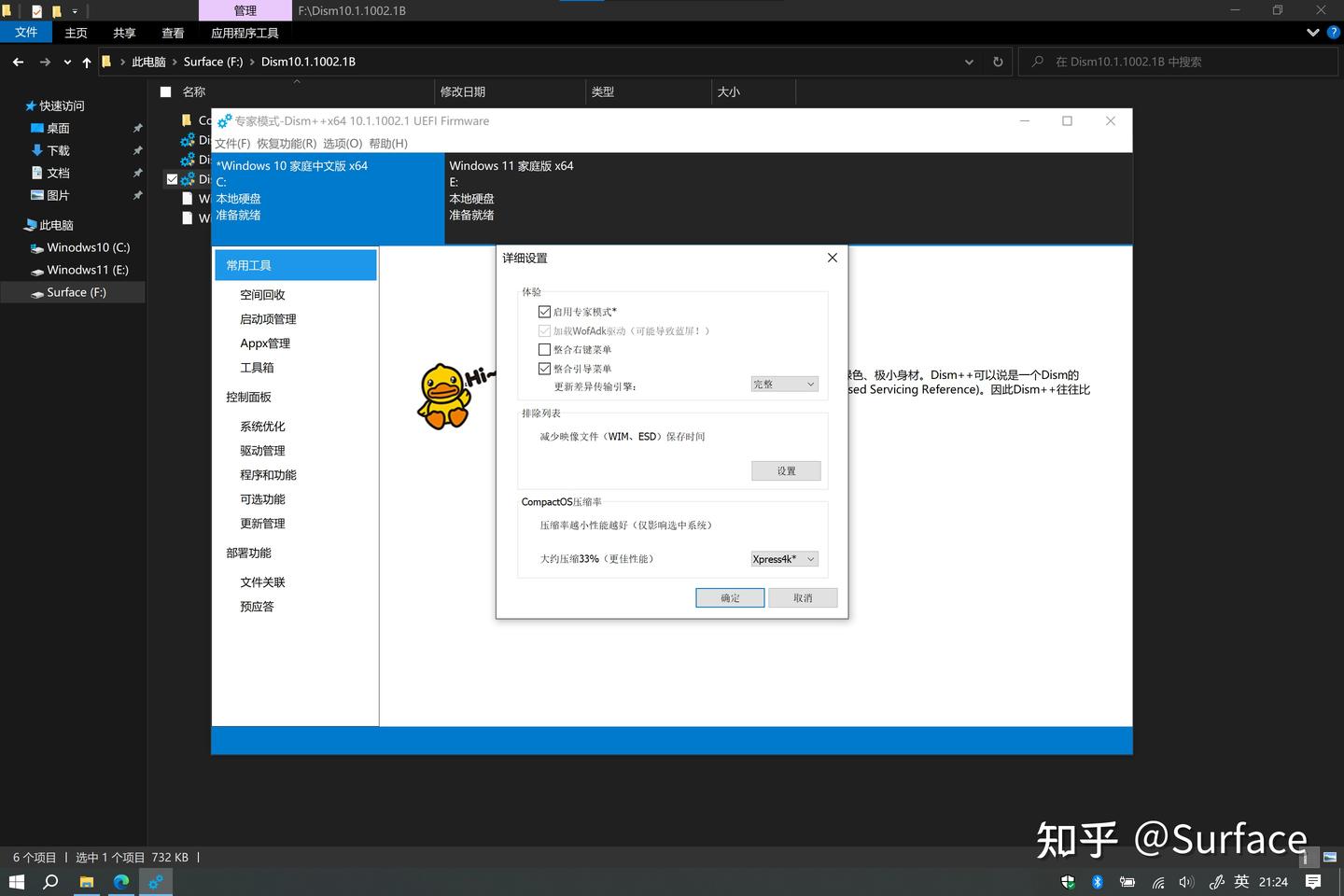Confirm settings with the 确定 button

[x=729, y=597]
